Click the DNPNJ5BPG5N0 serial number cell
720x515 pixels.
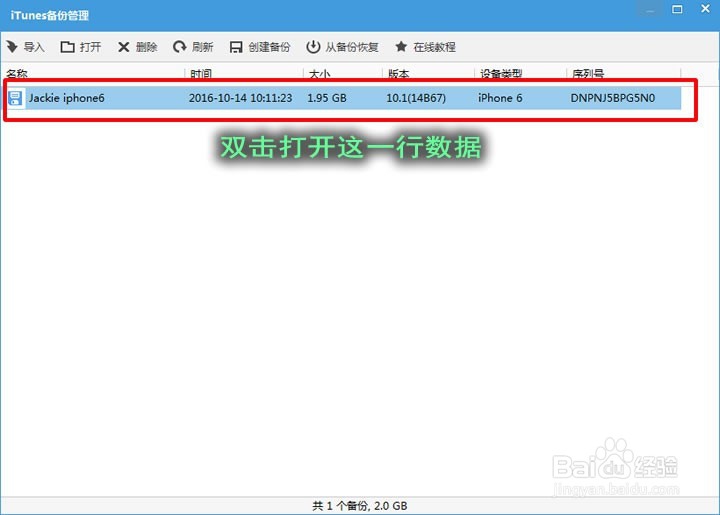click(613, 98)
